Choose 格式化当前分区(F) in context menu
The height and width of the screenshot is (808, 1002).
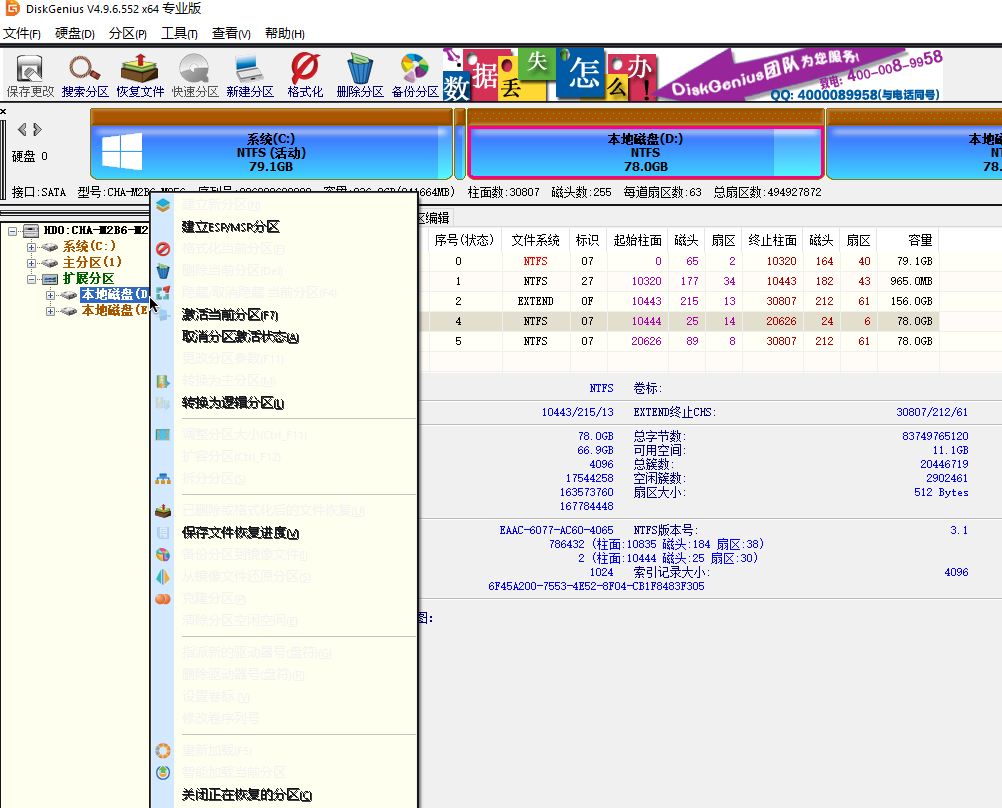tap(233, 249)
